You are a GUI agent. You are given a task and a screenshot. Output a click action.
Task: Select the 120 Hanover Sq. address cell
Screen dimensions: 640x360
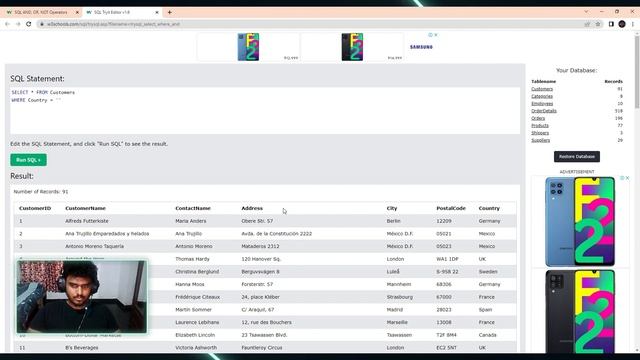pos(261,259)
